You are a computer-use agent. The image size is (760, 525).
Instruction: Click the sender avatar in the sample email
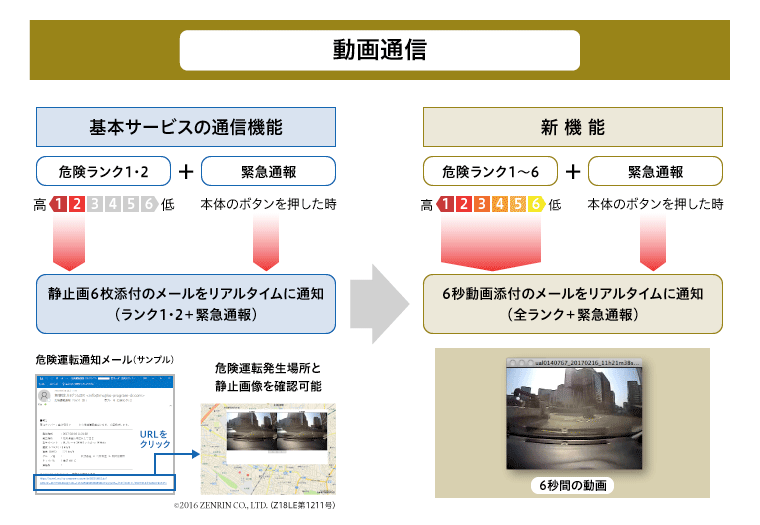[46, 396]
